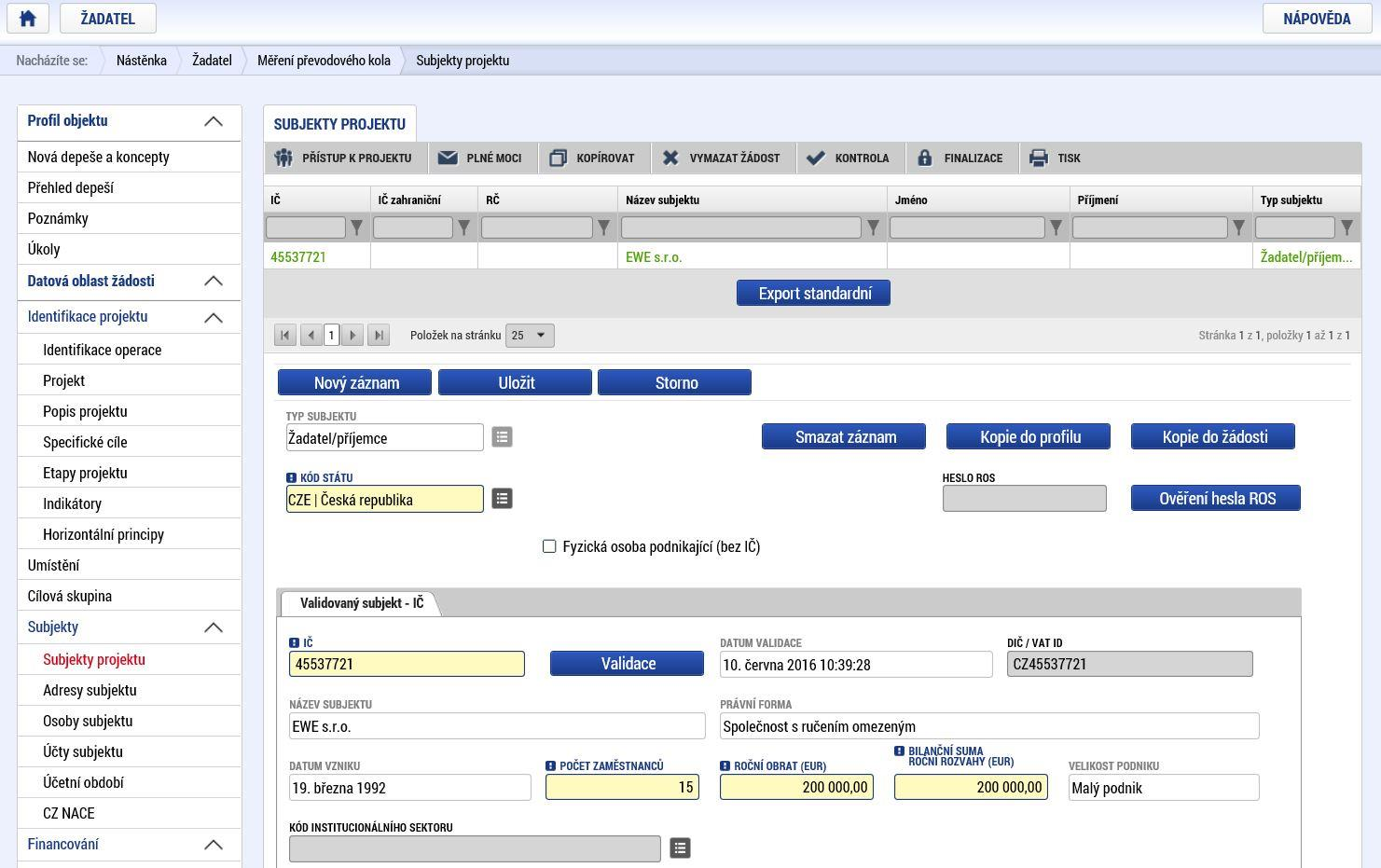Image resolution: width=1381 pixels, height=868 pixels.
Task: Go to the home page icon
Action: coord(27,18)
